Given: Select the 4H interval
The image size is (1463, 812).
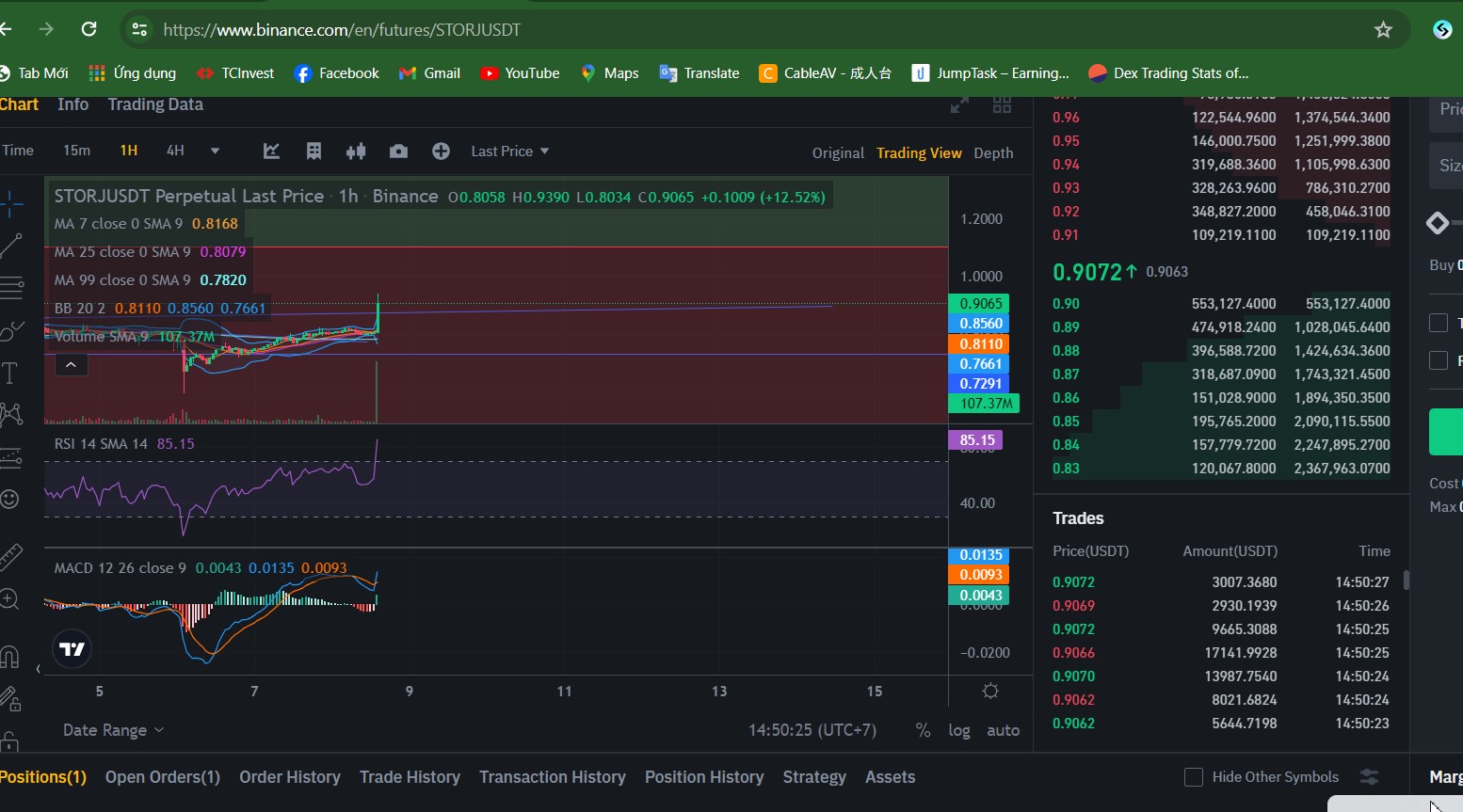Looking at the screenshot, I should coord(175,151).
